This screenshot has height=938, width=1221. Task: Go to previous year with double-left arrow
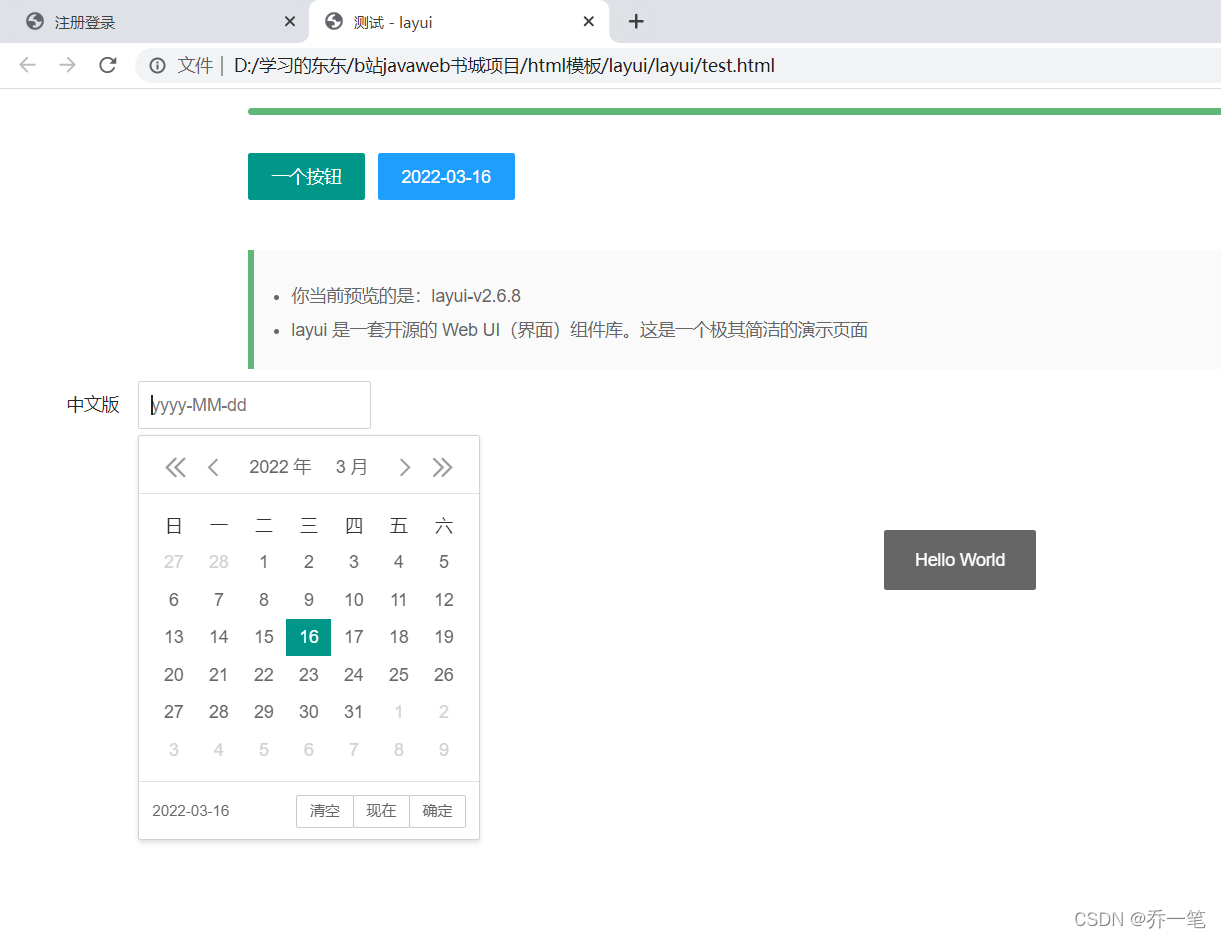pos(175,467)
